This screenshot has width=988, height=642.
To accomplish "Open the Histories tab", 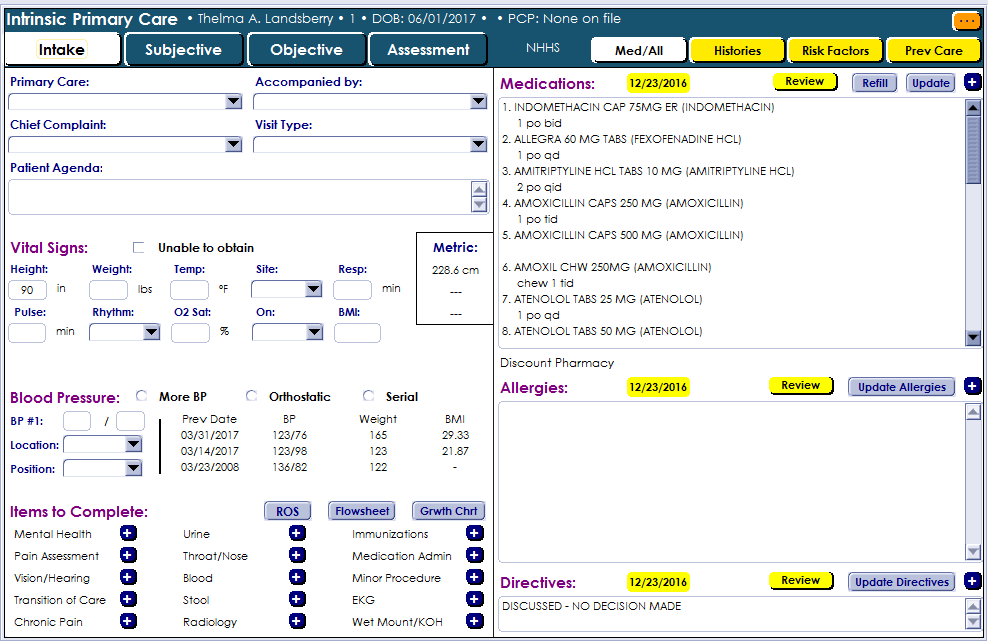I will click(737, 50).
